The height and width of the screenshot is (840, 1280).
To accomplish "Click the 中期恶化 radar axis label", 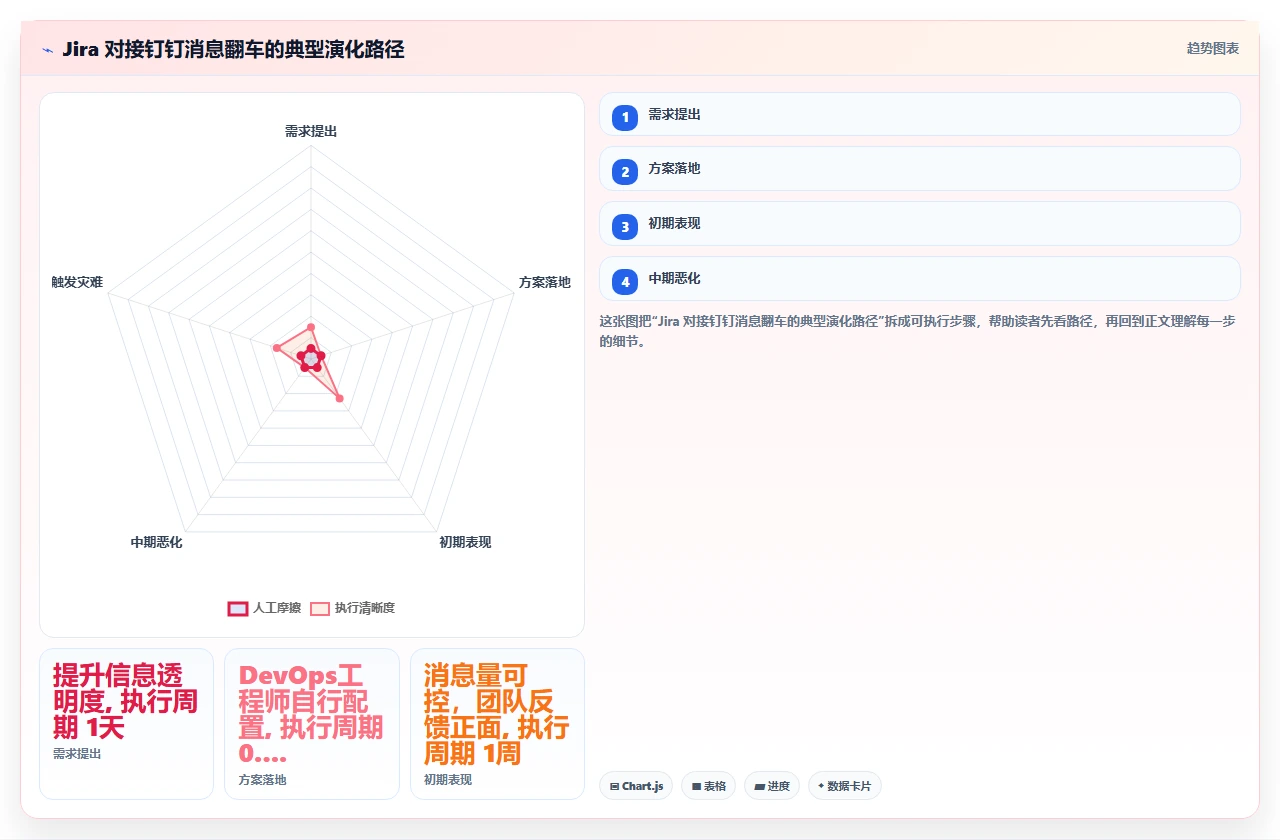I will pos(156,542).
